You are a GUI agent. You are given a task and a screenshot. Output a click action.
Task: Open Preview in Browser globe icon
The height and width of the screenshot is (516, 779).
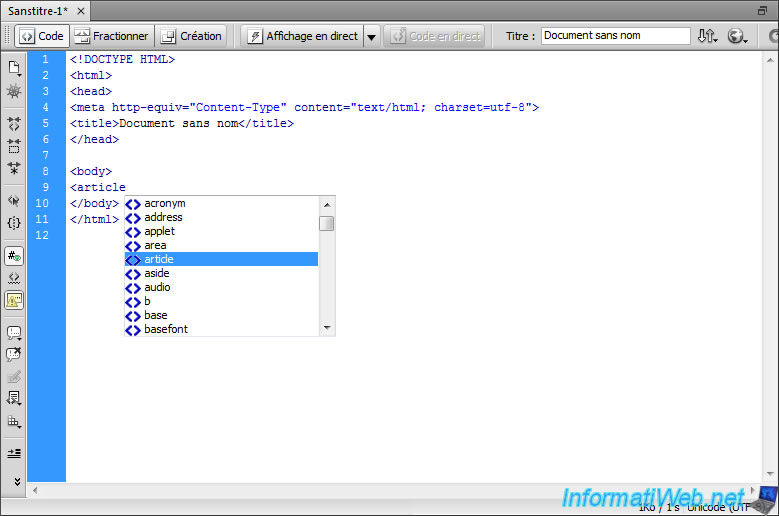pos(738,36)
